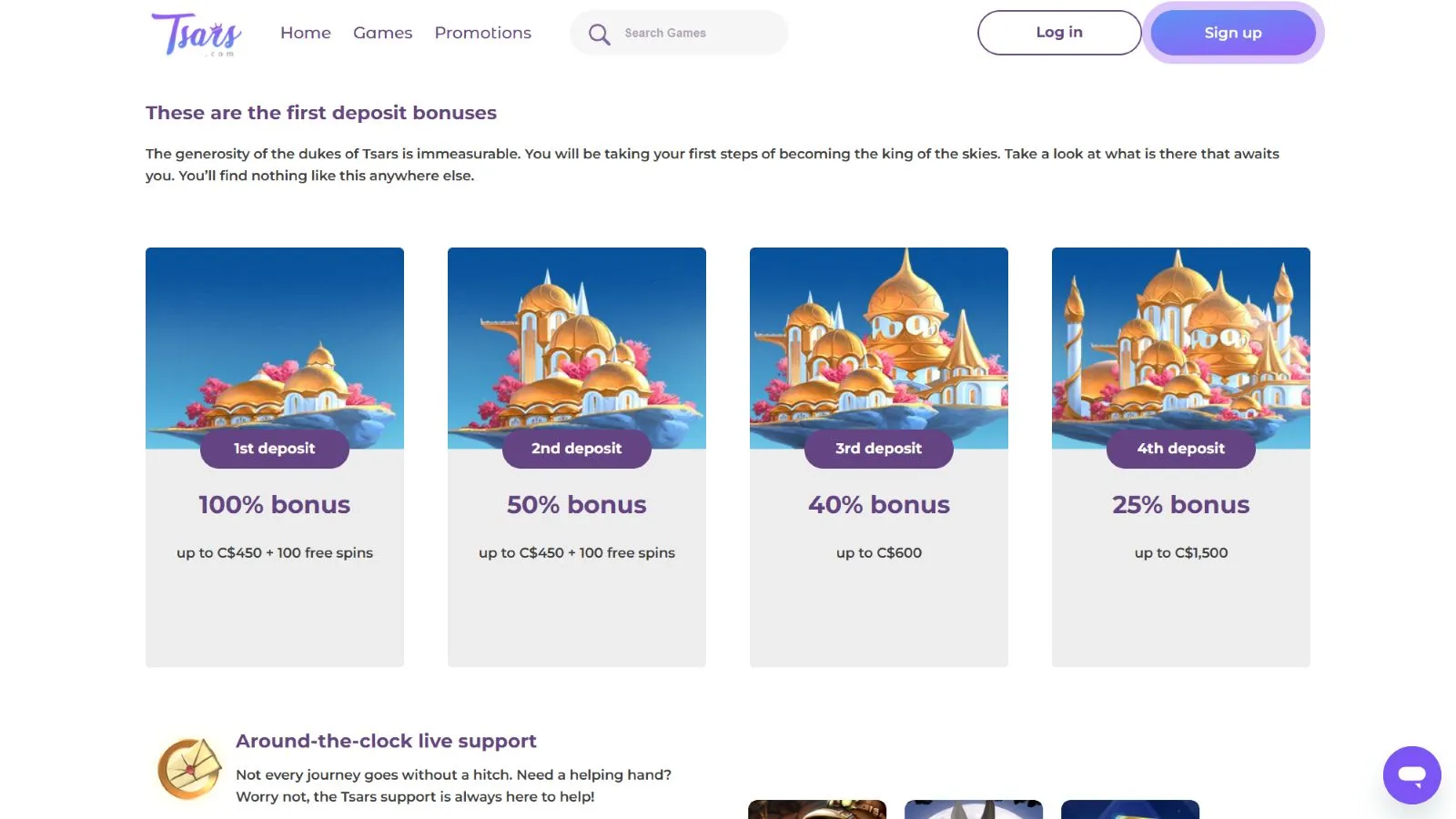Viewport: 1456px width, 819px height.
Task: Select the 1st deposit badge
Action: pyautogui.click(x=275, y=449)
